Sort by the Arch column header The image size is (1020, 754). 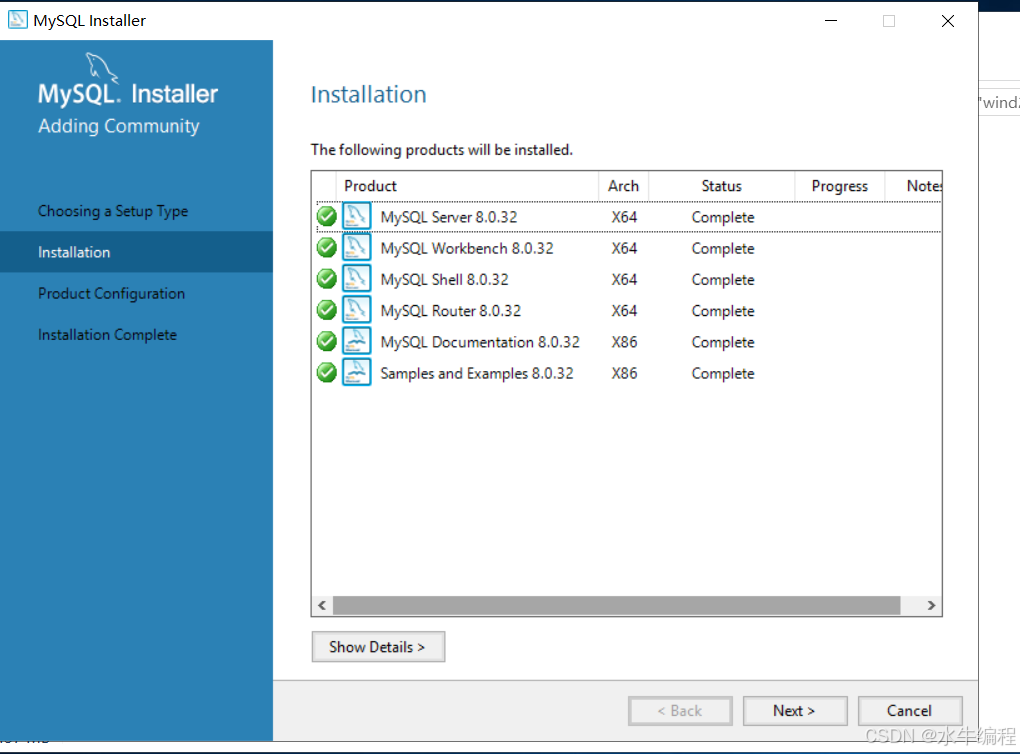623,186
